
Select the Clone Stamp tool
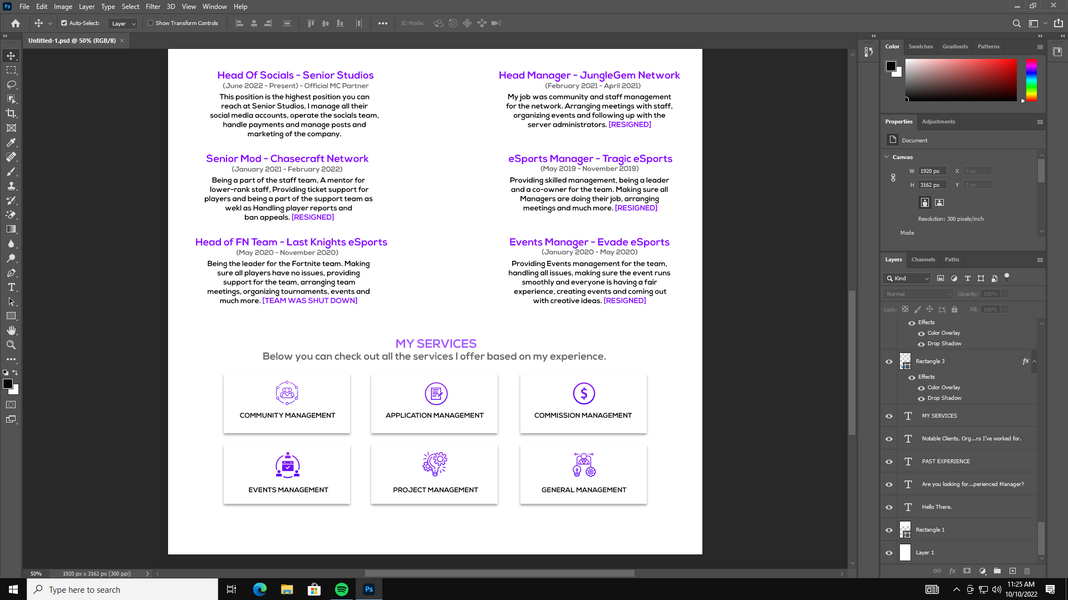pos(11,186)
